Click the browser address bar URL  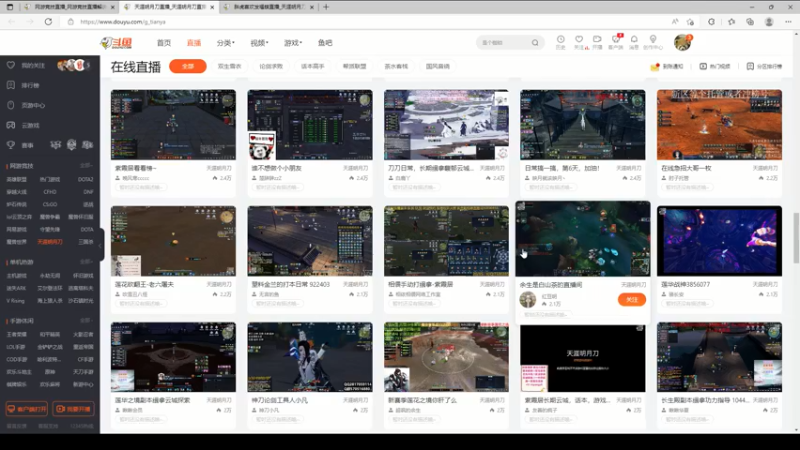coord(123,22)
